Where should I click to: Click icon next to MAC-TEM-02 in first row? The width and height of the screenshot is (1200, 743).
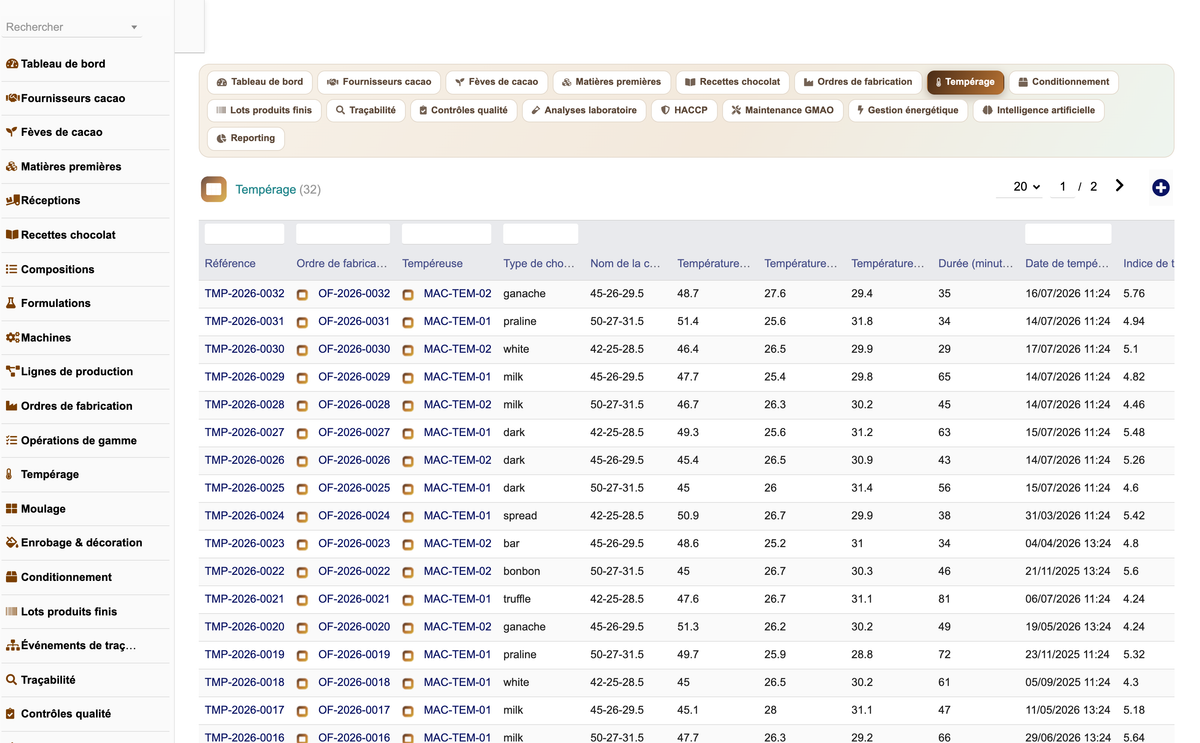pos(408,295)
